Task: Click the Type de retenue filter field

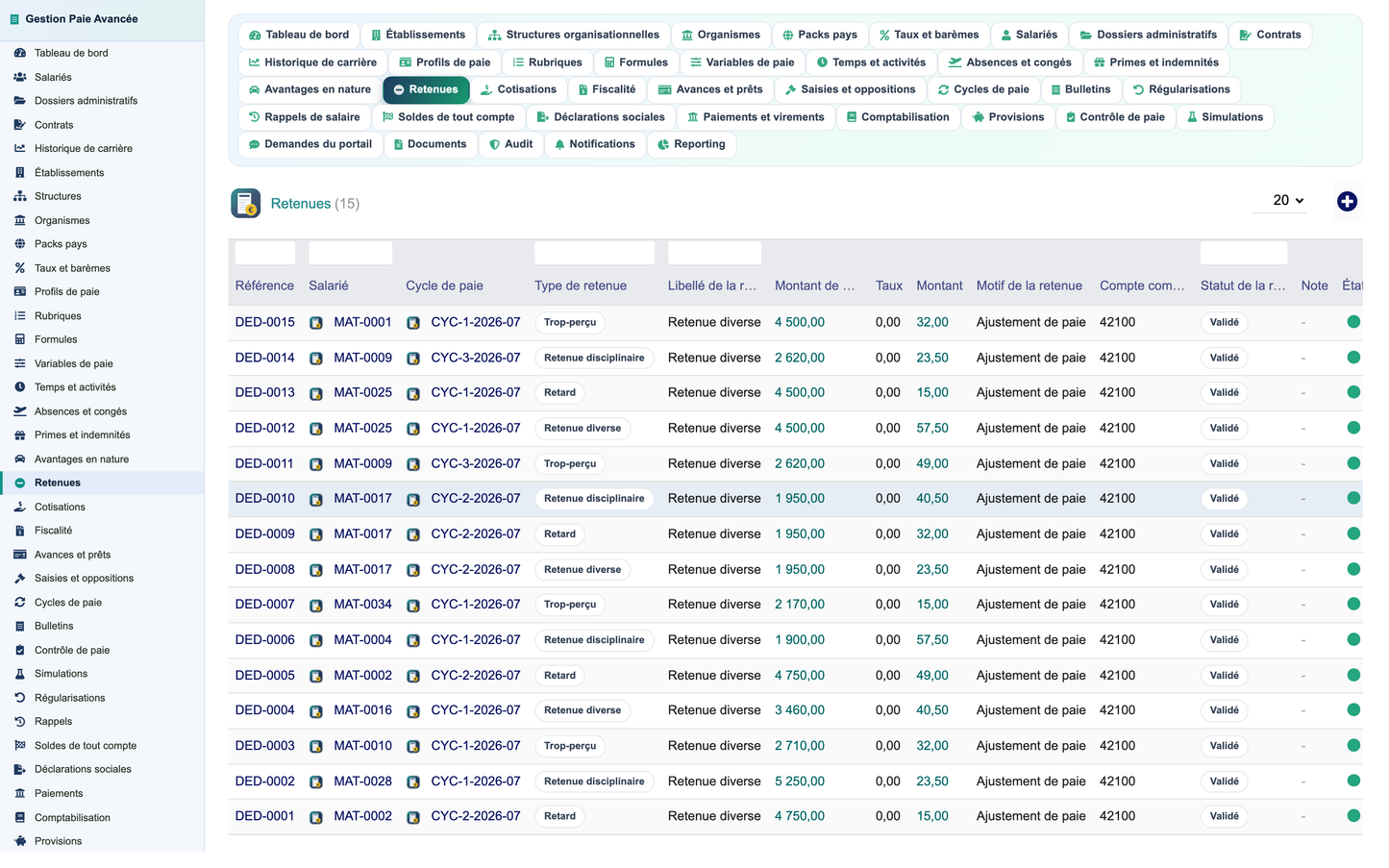Action: pos(594,253)
